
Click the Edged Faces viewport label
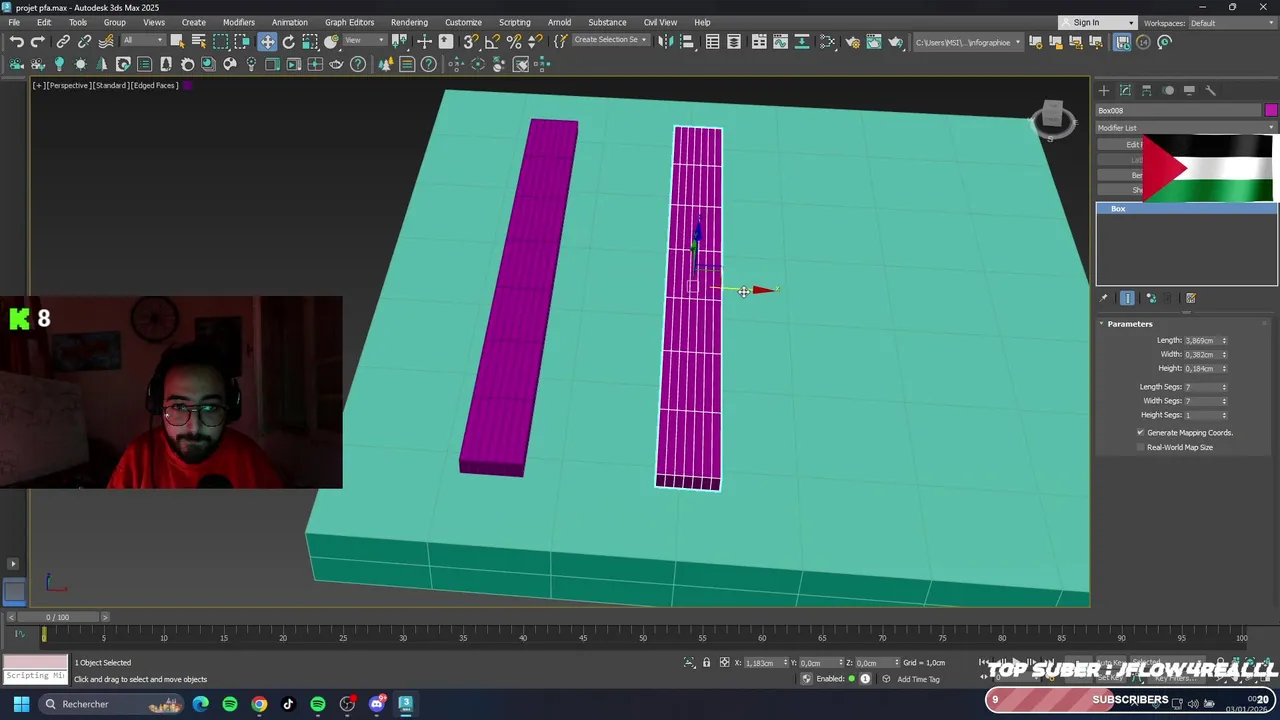pos(155,85)
